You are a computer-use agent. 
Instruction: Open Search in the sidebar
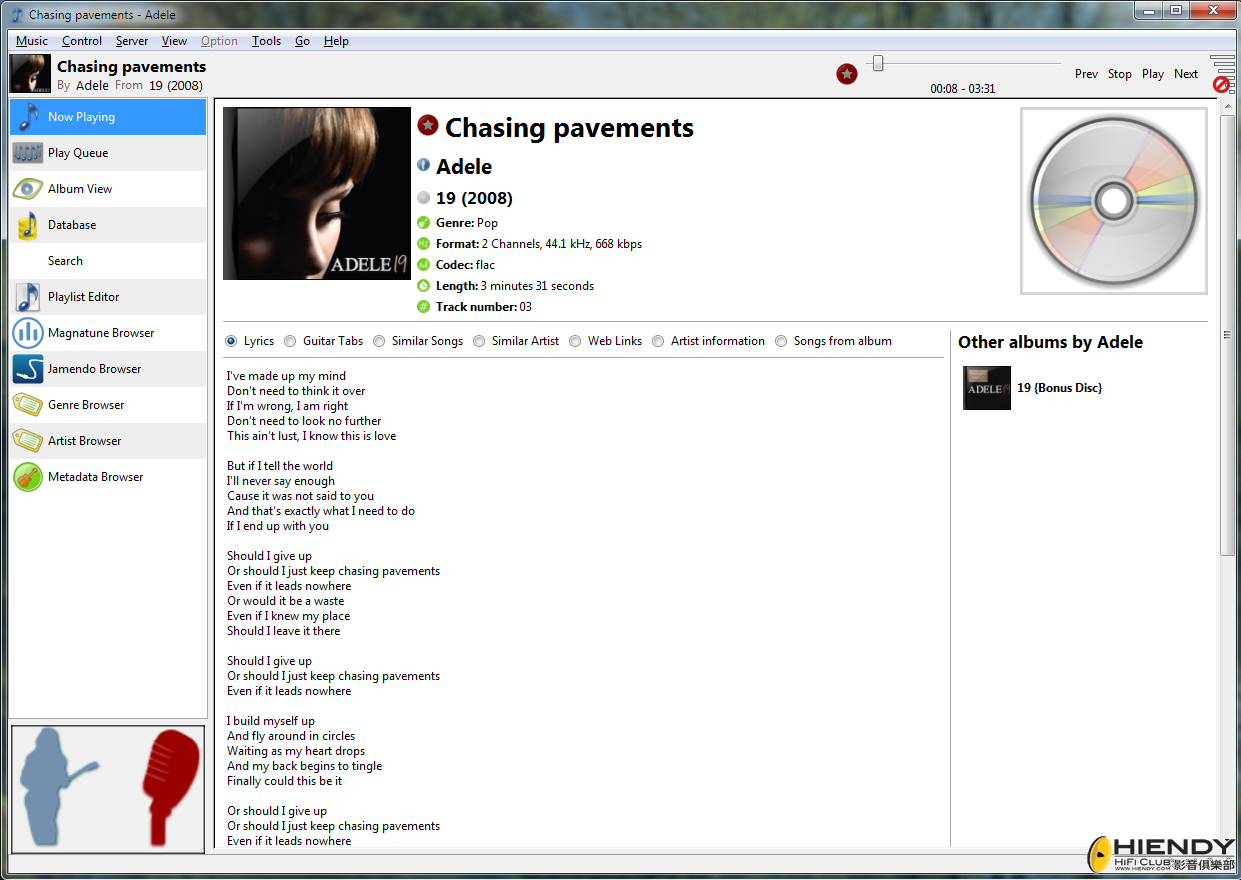(x=65, y=261)
